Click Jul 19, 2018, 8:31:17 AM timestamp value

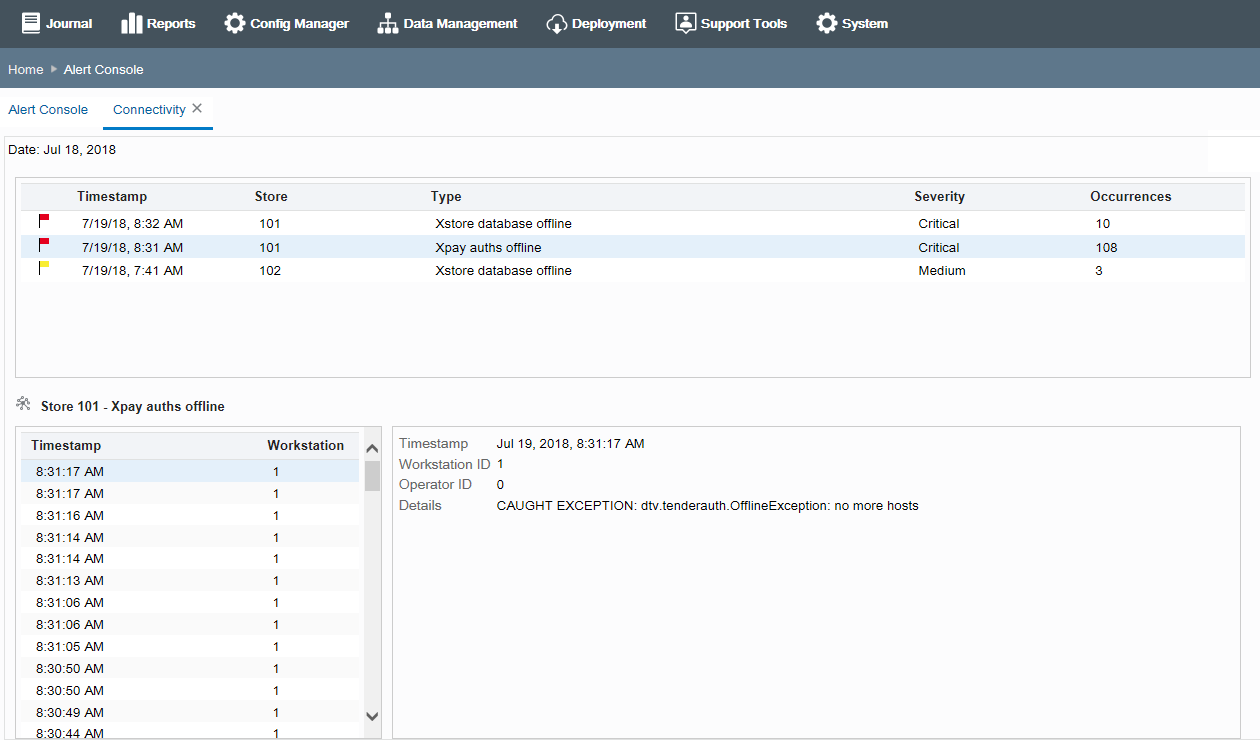coord(571,443)
